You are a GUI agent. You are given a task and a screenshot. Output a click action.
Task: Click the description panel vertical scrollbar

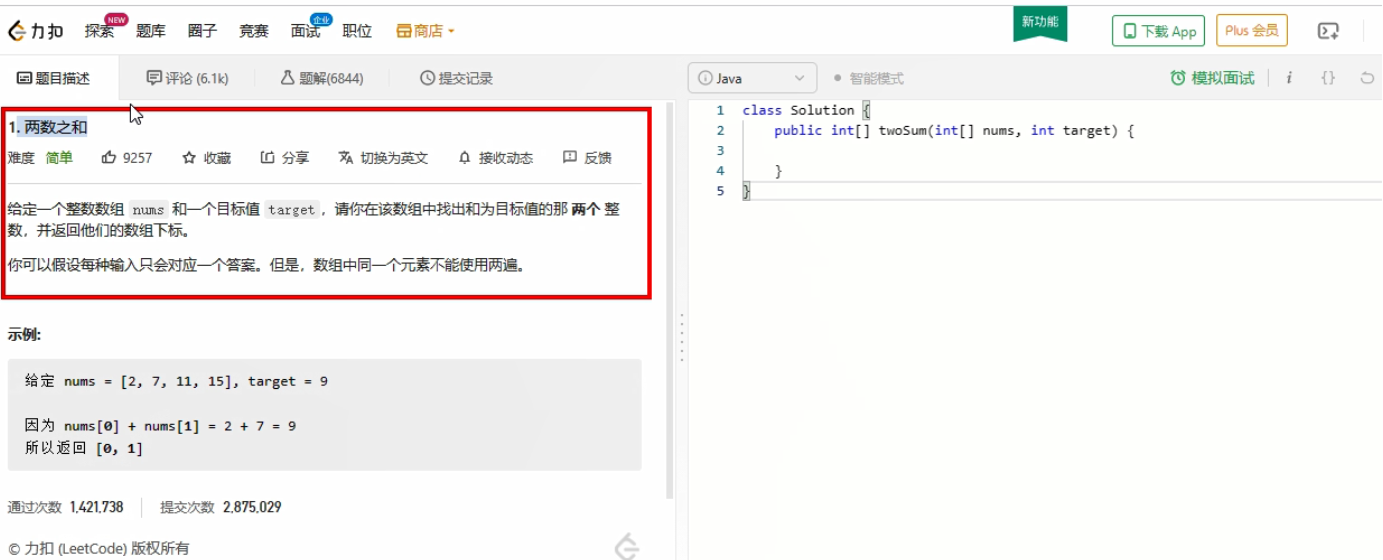coord(670,300)
